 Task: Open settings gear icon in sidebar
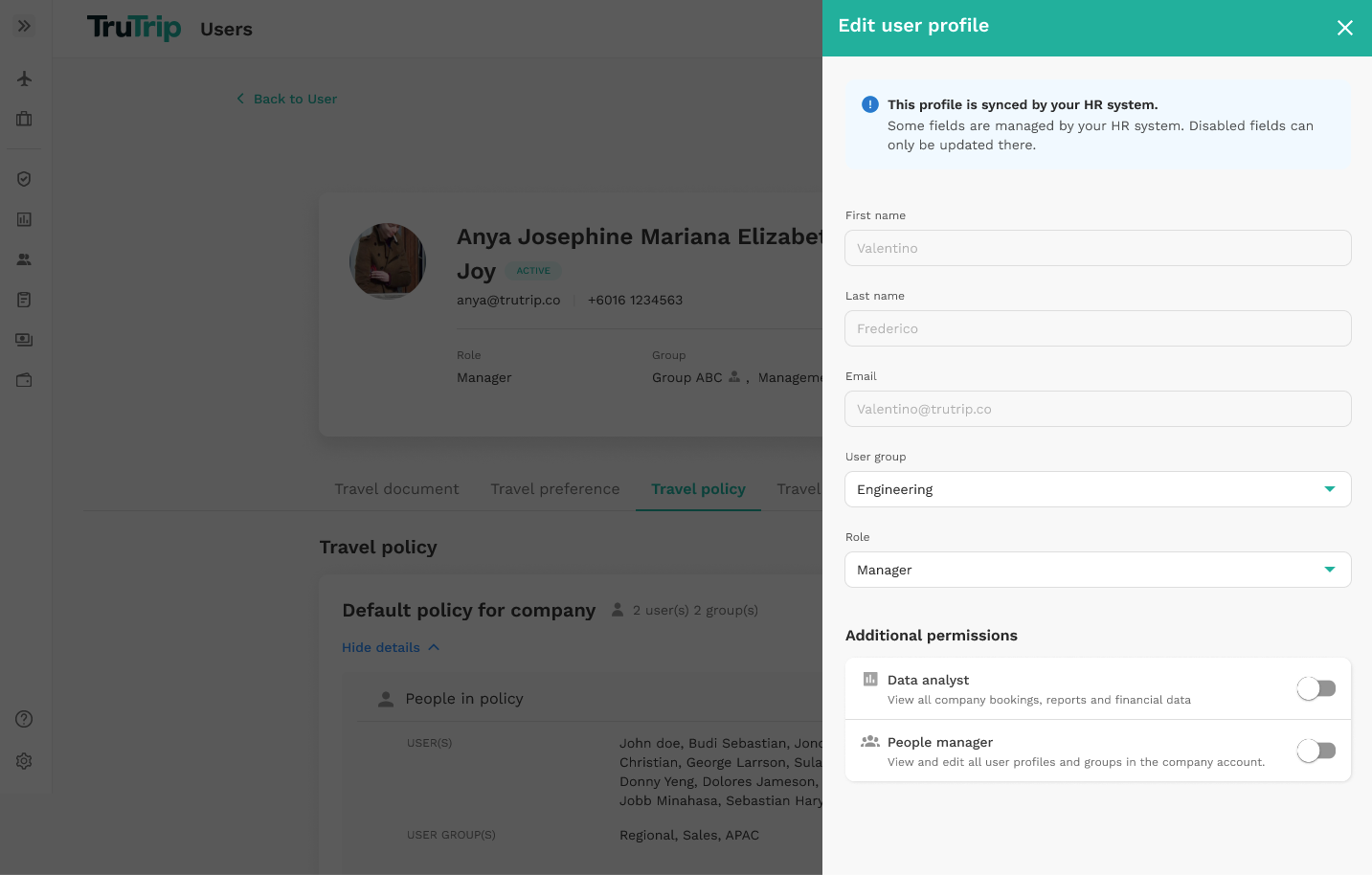(x=24, y=761)
